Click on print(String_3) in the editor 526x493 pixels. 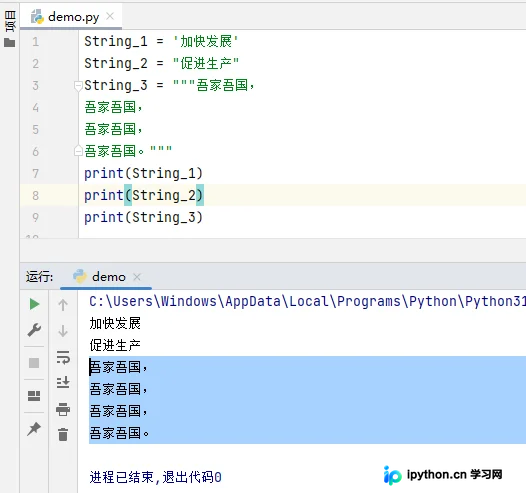pos(144,218)
